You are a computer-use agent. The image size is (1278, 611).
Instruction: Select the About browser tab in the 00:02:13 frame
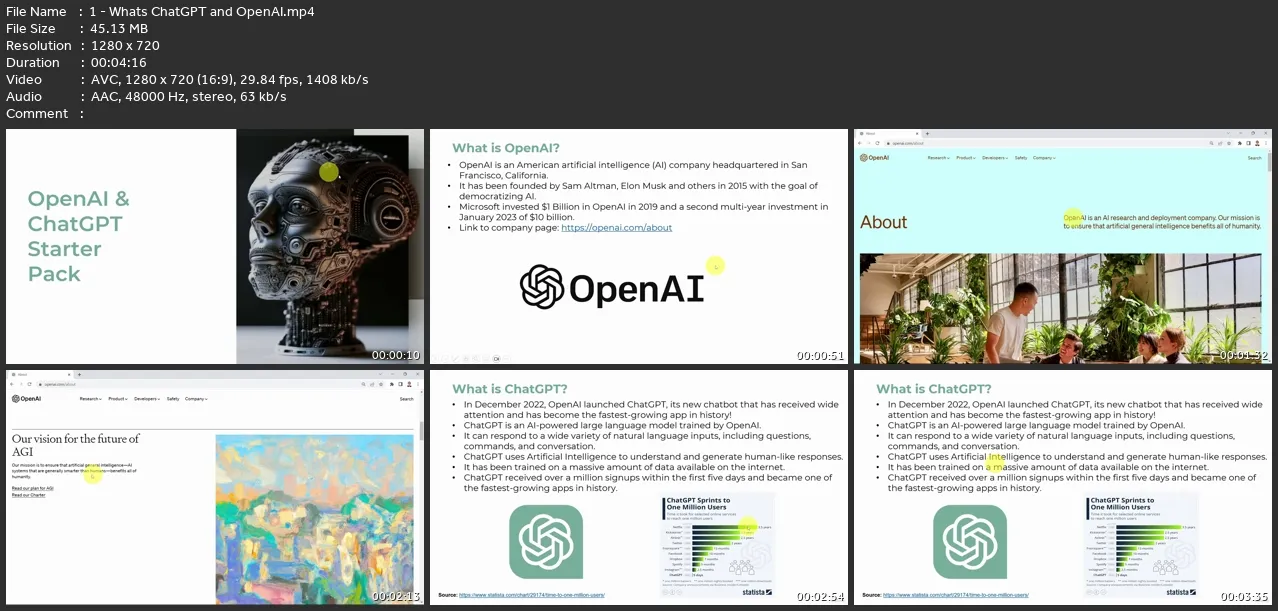pyautogui.click(x=41, y=374)
